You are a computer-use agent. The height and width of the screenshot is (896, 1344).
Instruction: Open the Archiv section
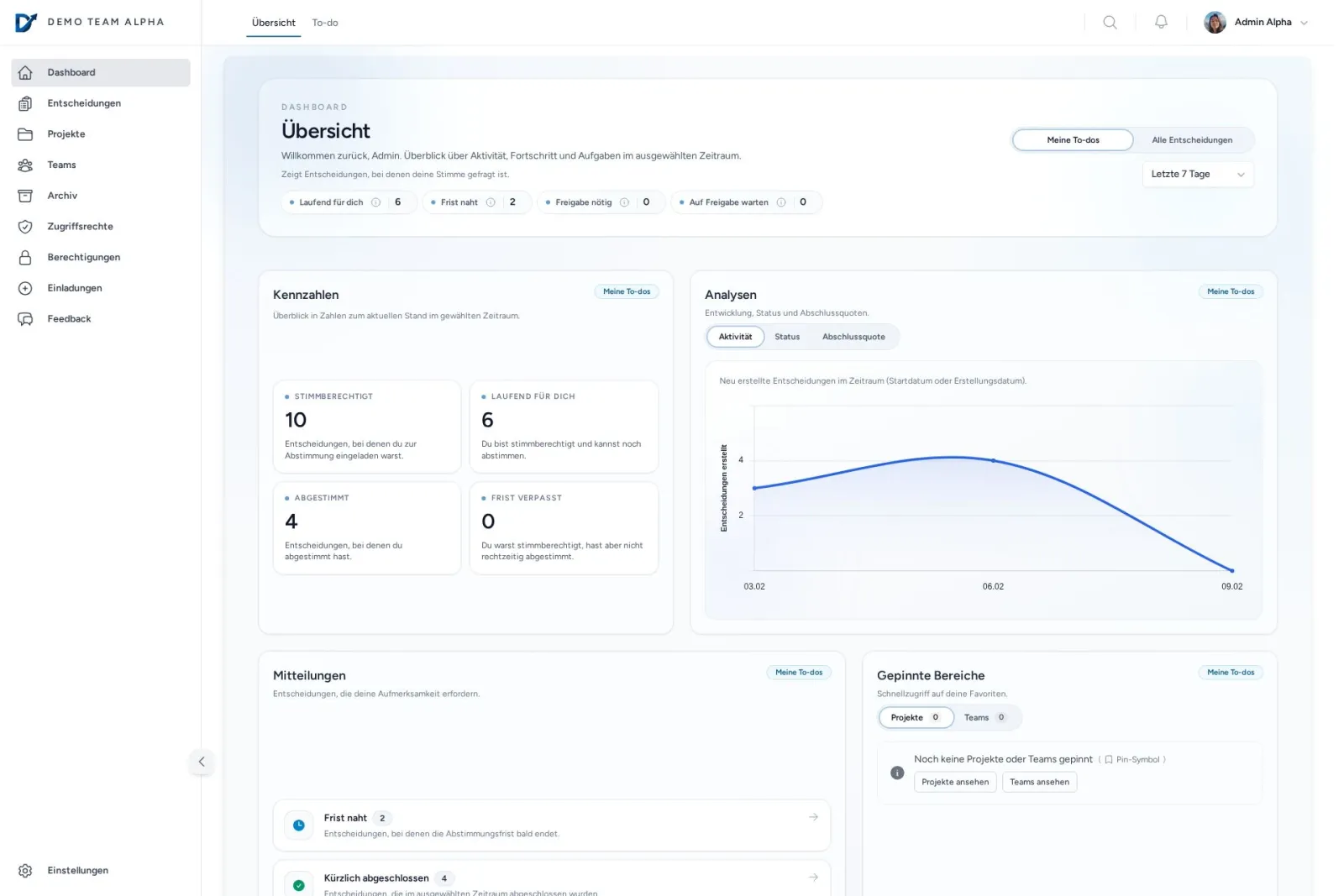[x=61, y=195]
